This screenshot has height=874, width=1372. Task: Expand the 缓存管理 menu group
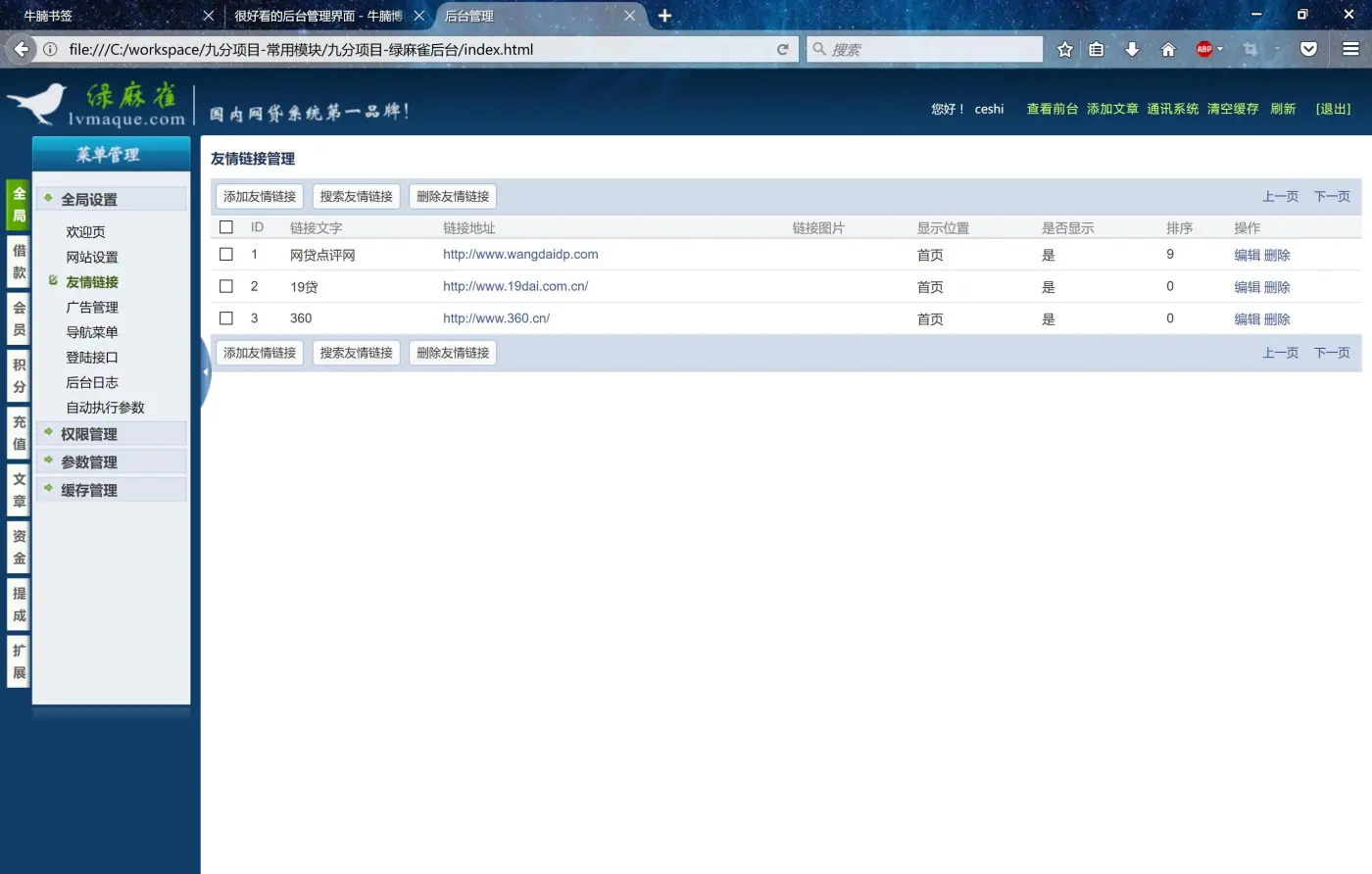click(111, 490)
